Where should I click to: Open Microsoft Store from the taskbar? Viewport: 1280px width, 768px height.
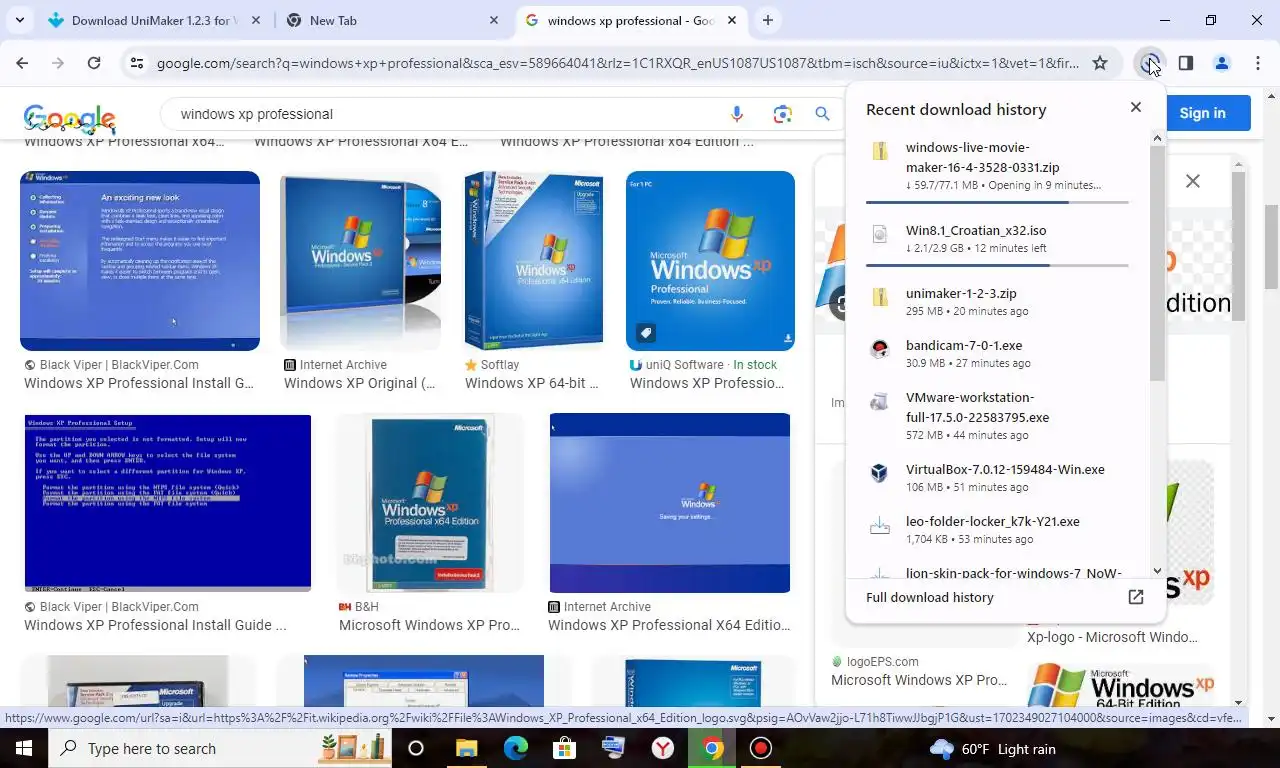[565, 748]
